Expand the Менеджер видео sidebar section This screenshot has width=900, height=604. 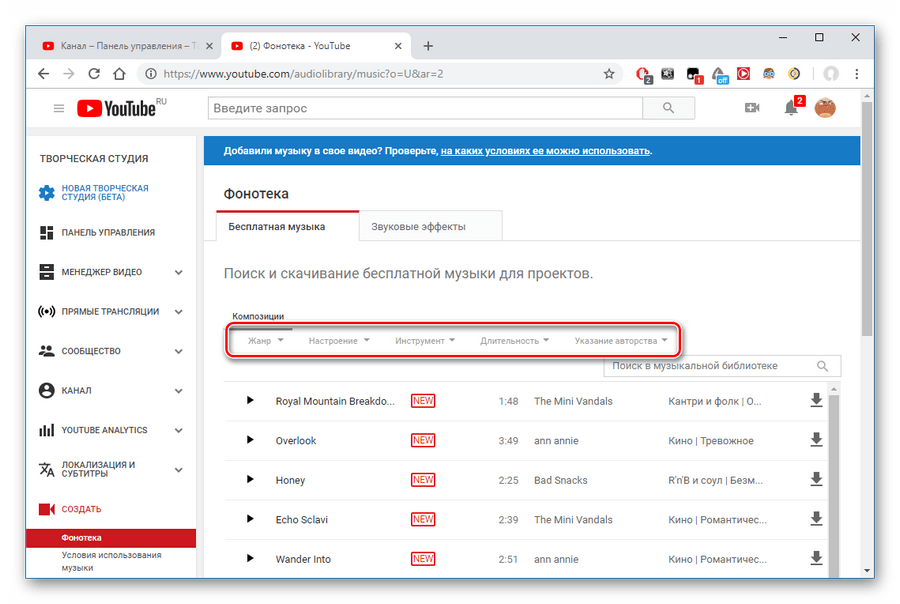click(x=178, y=272)
